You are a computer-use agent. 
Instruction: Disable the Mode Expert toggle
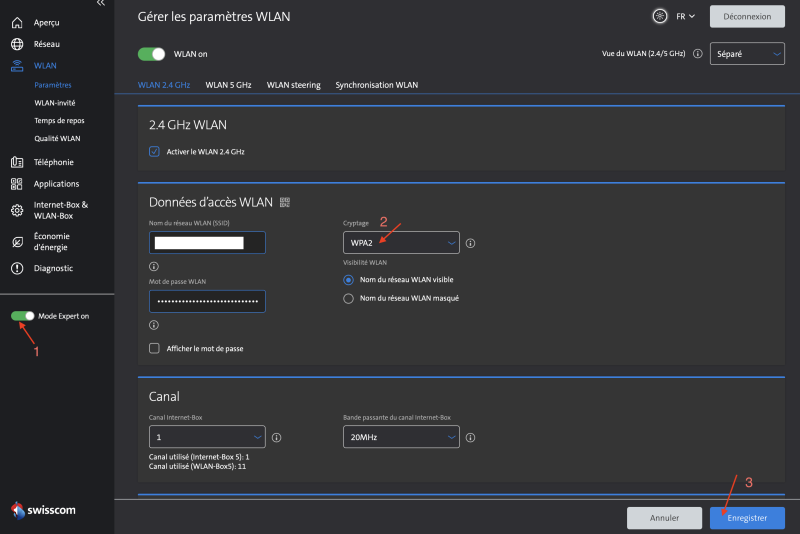pyautogui.click(x=22, y=316)
